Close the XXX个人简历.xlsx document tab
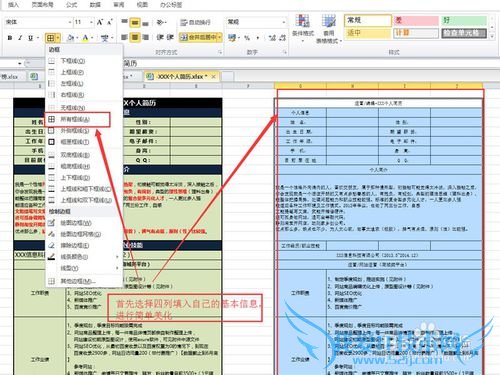The image size is (500, 375). pos(213,77)
